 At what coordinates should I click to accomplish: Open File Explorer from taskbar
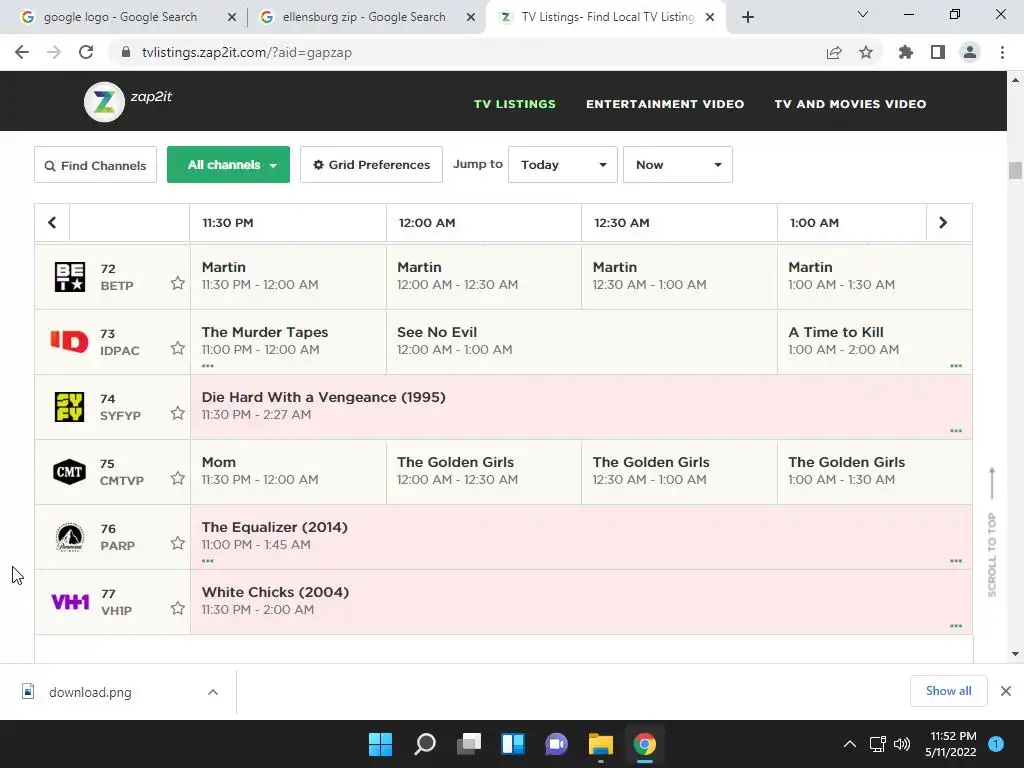(x=601, y=744)
